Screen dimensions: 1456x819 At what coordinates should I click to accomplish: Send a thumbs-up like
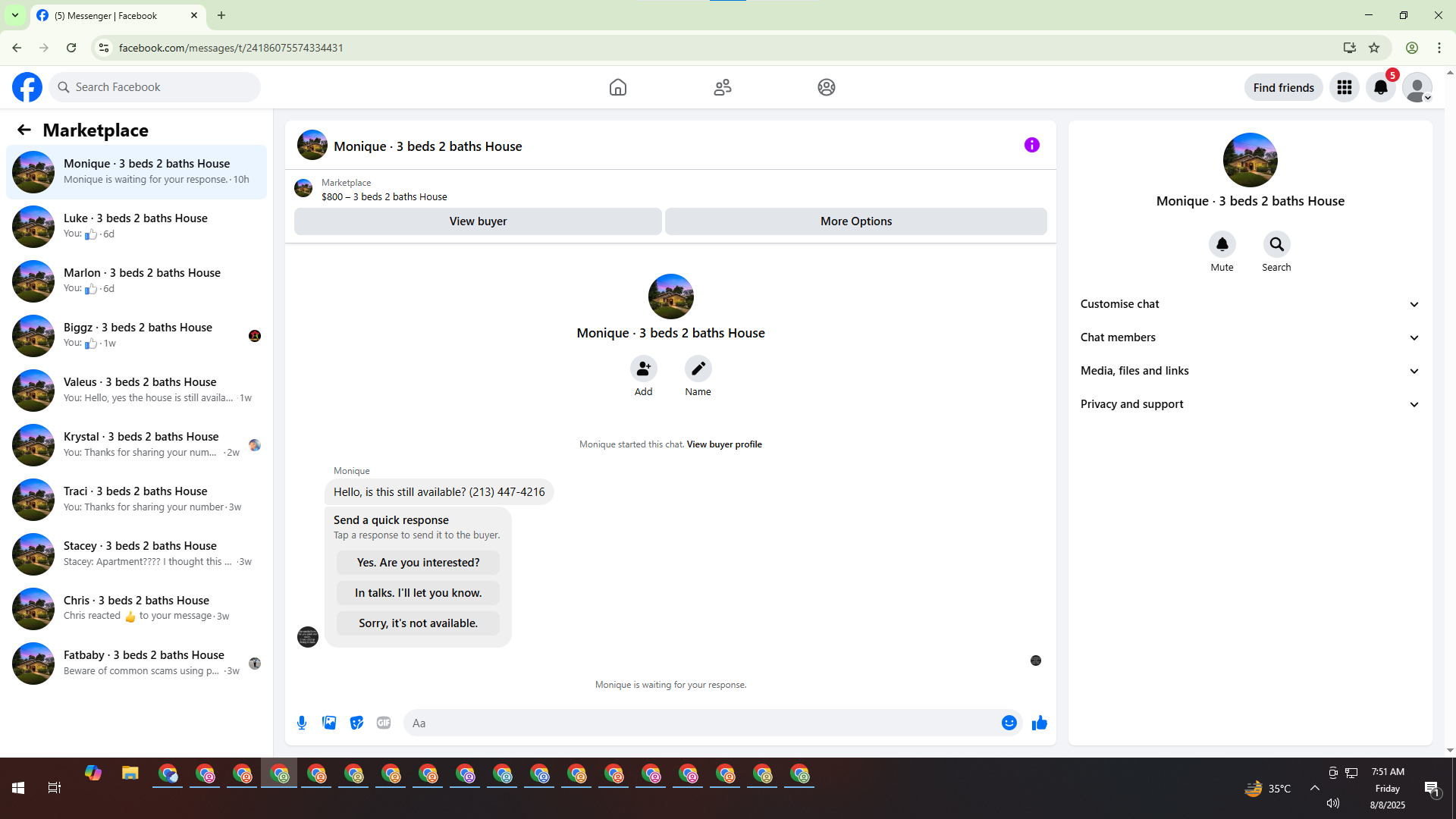click(x=1039, y=723)
